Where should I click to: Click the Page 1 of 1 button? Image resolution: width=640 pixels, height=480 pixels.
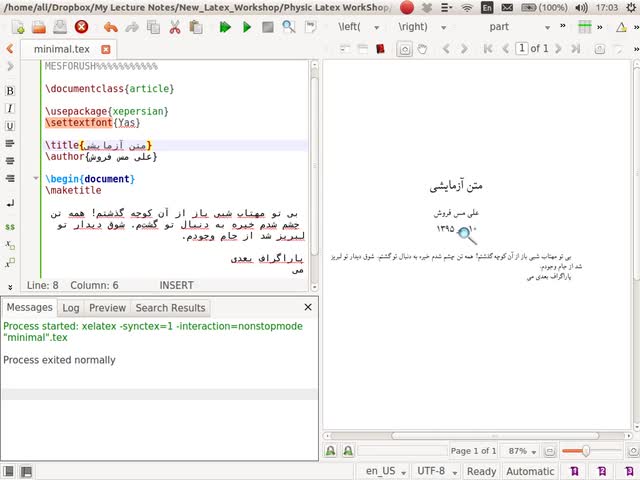(473, 451)
